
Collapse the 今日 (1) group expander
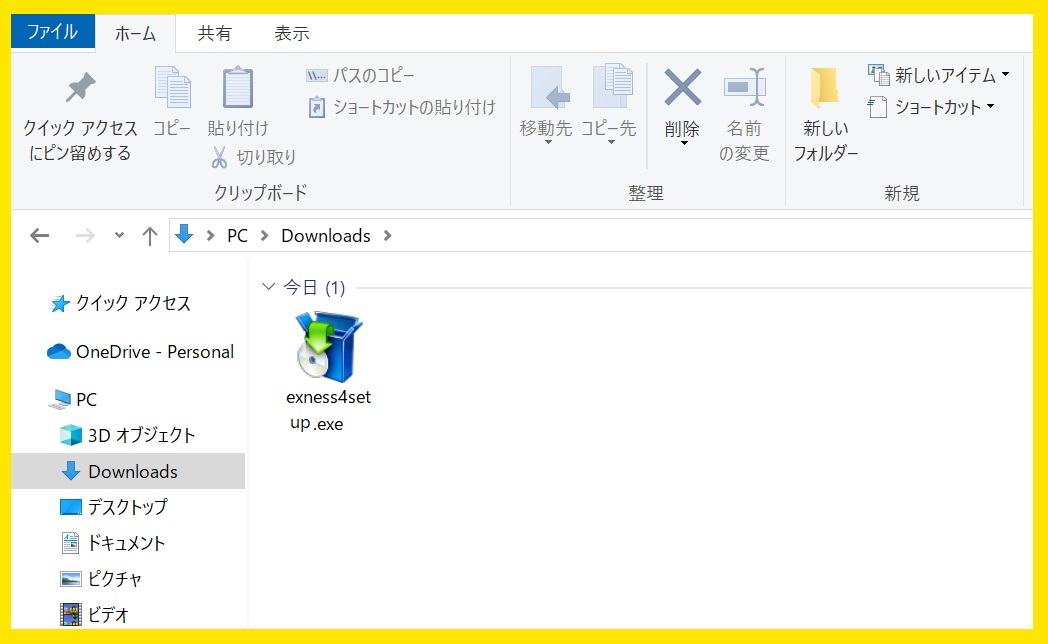pos(267,287)
